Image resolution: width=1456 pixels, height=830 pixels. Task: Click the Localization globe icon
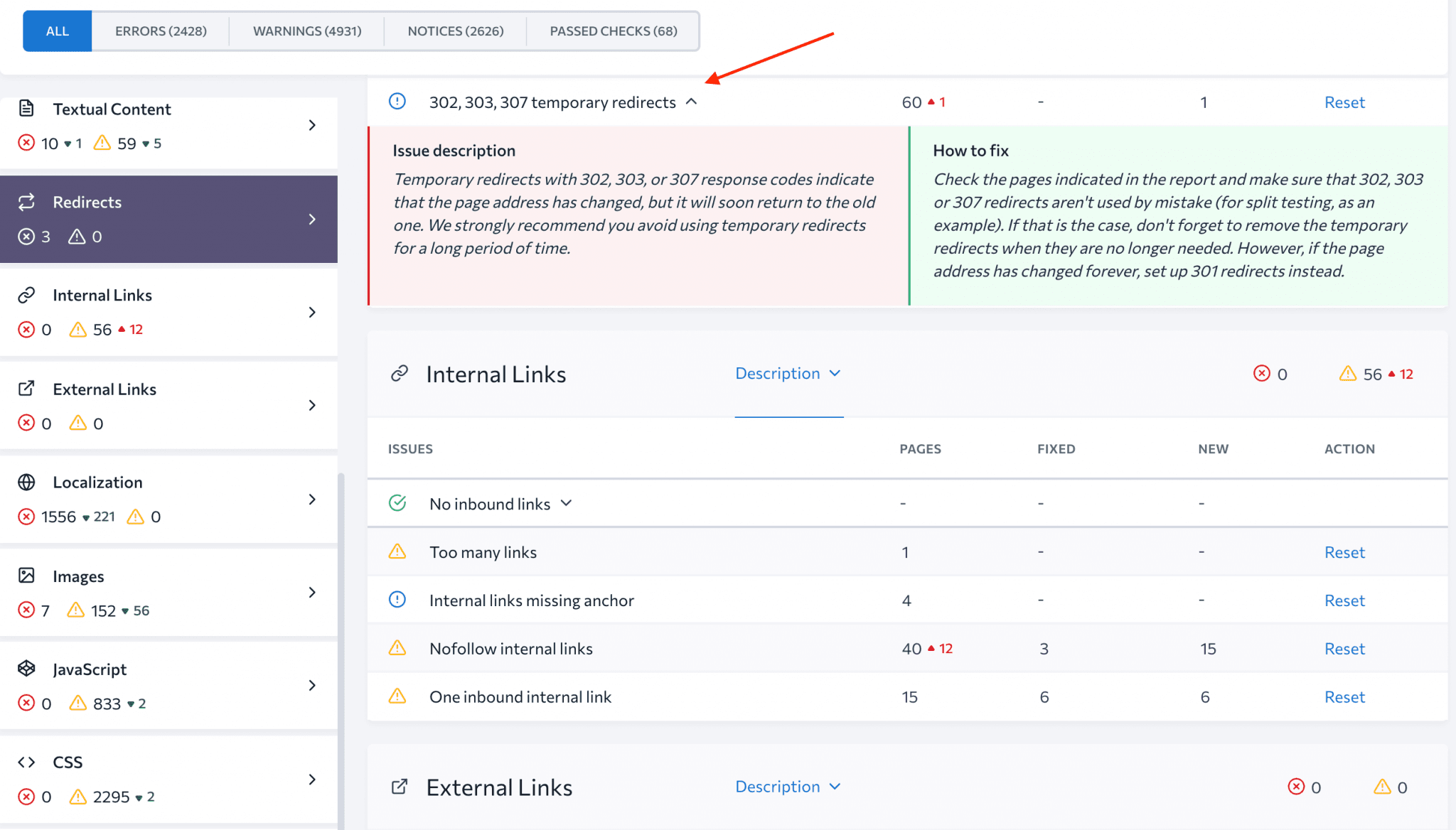pos(27,482)
